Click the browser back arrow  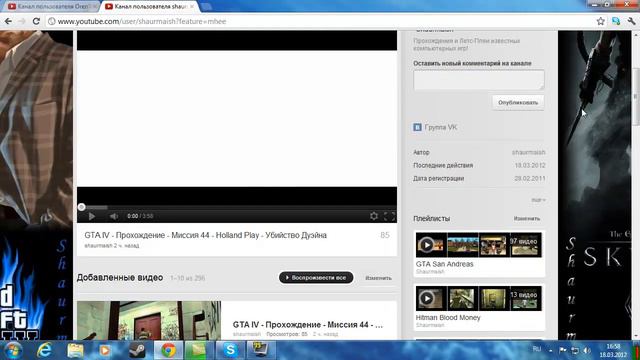pyautogui.click(x=8, y=21)
